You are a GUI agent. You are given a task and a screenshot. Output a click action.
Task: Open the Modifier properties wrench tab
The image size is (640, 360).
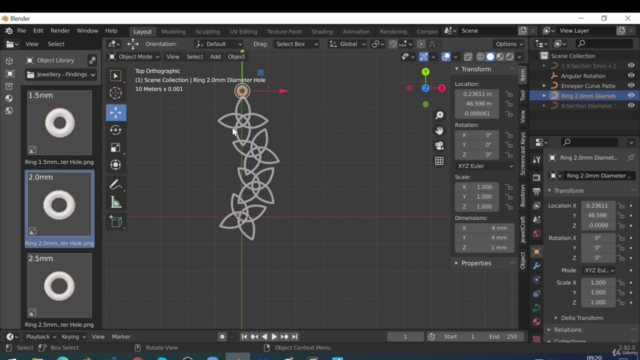click(x=537, y=266)
